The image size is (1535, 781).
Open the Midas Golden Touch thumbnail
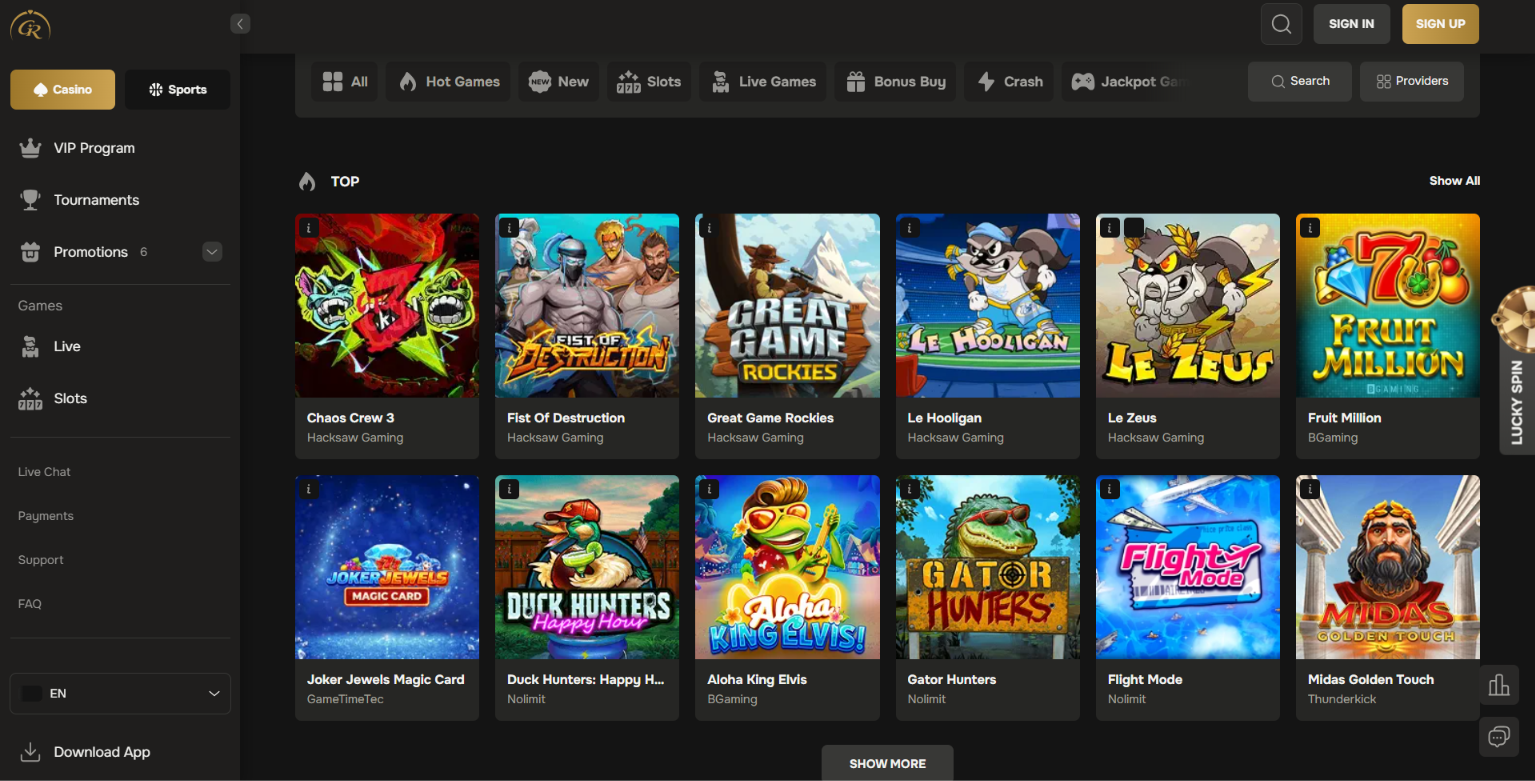[1388, 567]
